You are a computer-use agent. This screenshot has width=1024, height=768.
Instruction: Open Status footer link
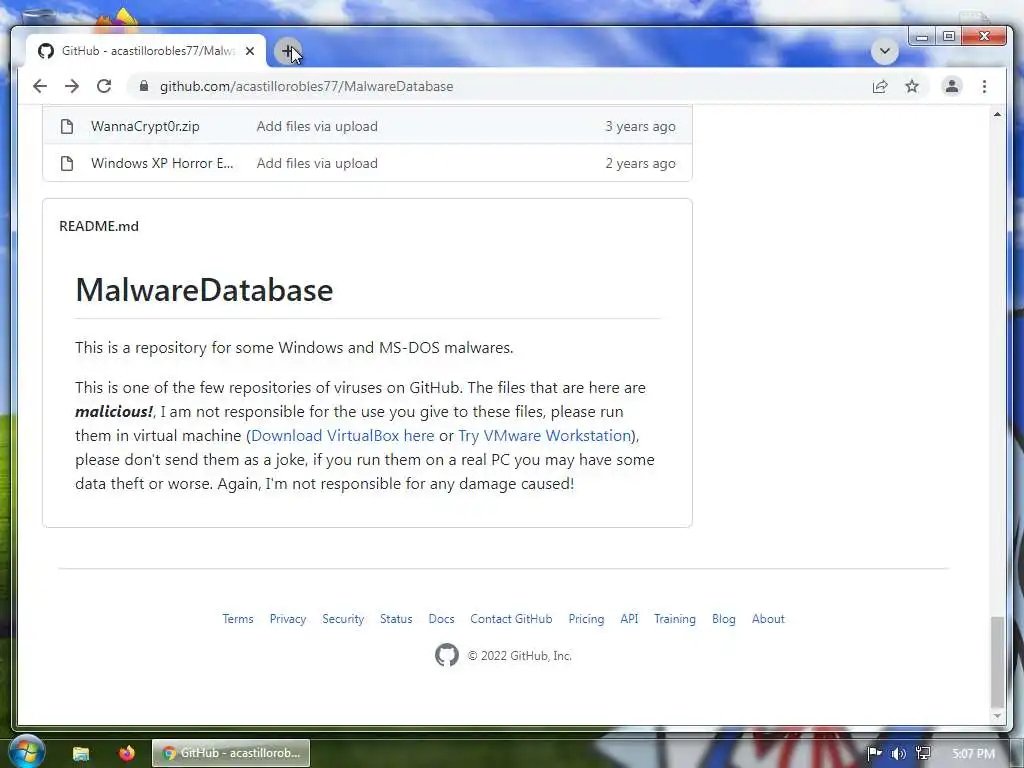[x=396, y=618]
